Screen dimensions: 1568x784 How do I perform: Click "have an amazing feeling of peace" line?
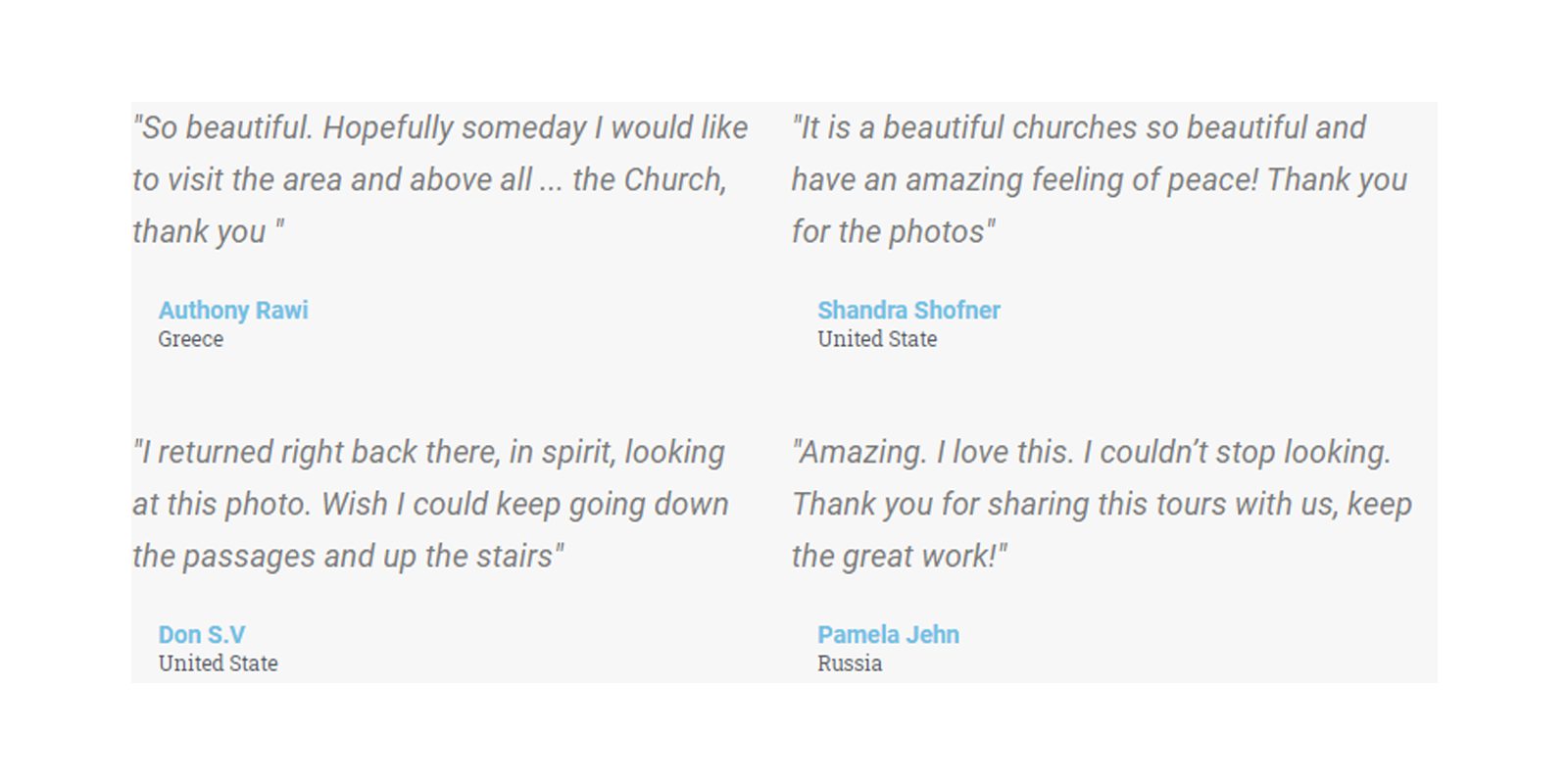coord(1099,180)
